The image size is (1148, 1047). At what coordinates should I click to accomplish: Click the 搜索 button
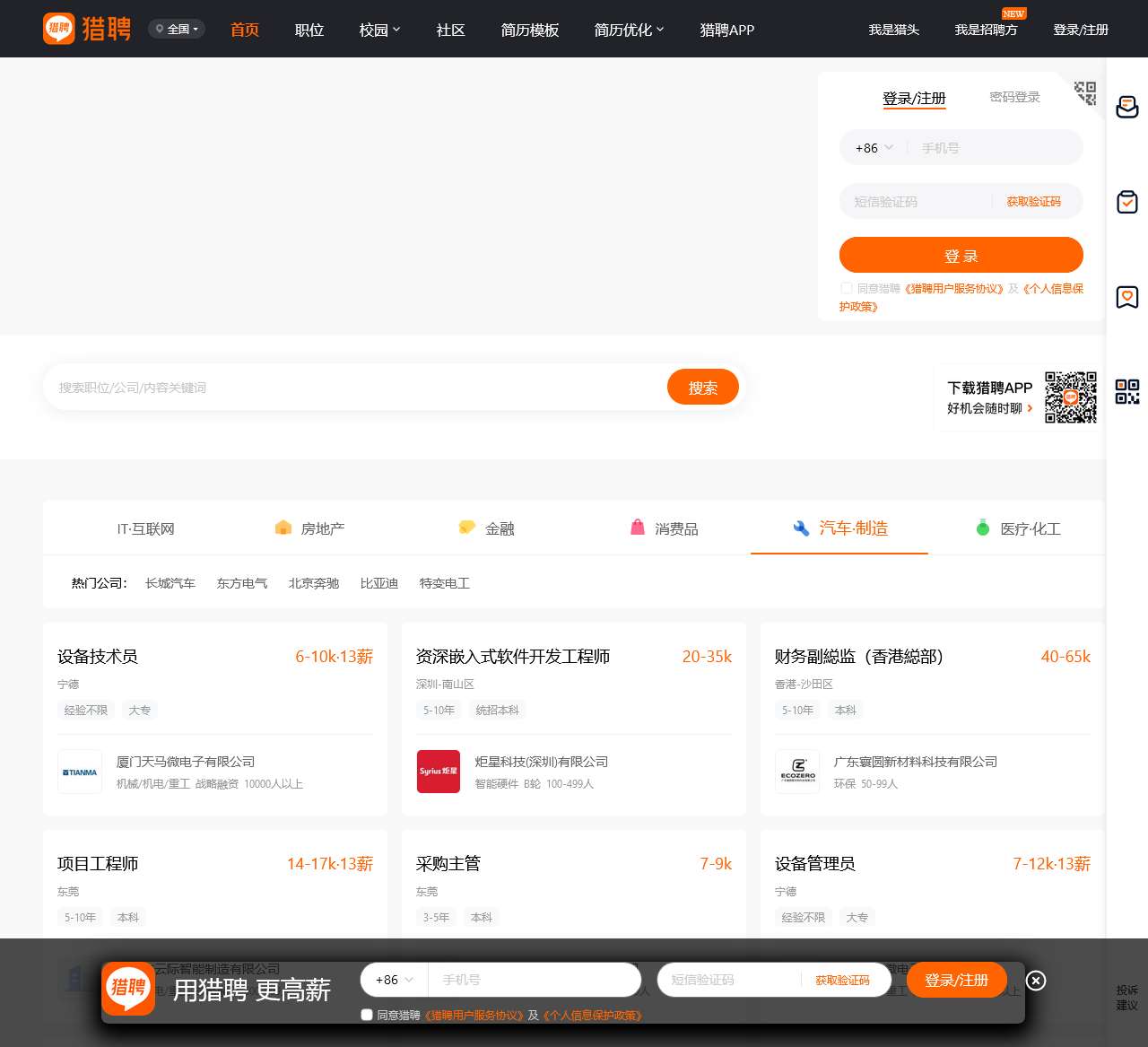pos(703,387)
